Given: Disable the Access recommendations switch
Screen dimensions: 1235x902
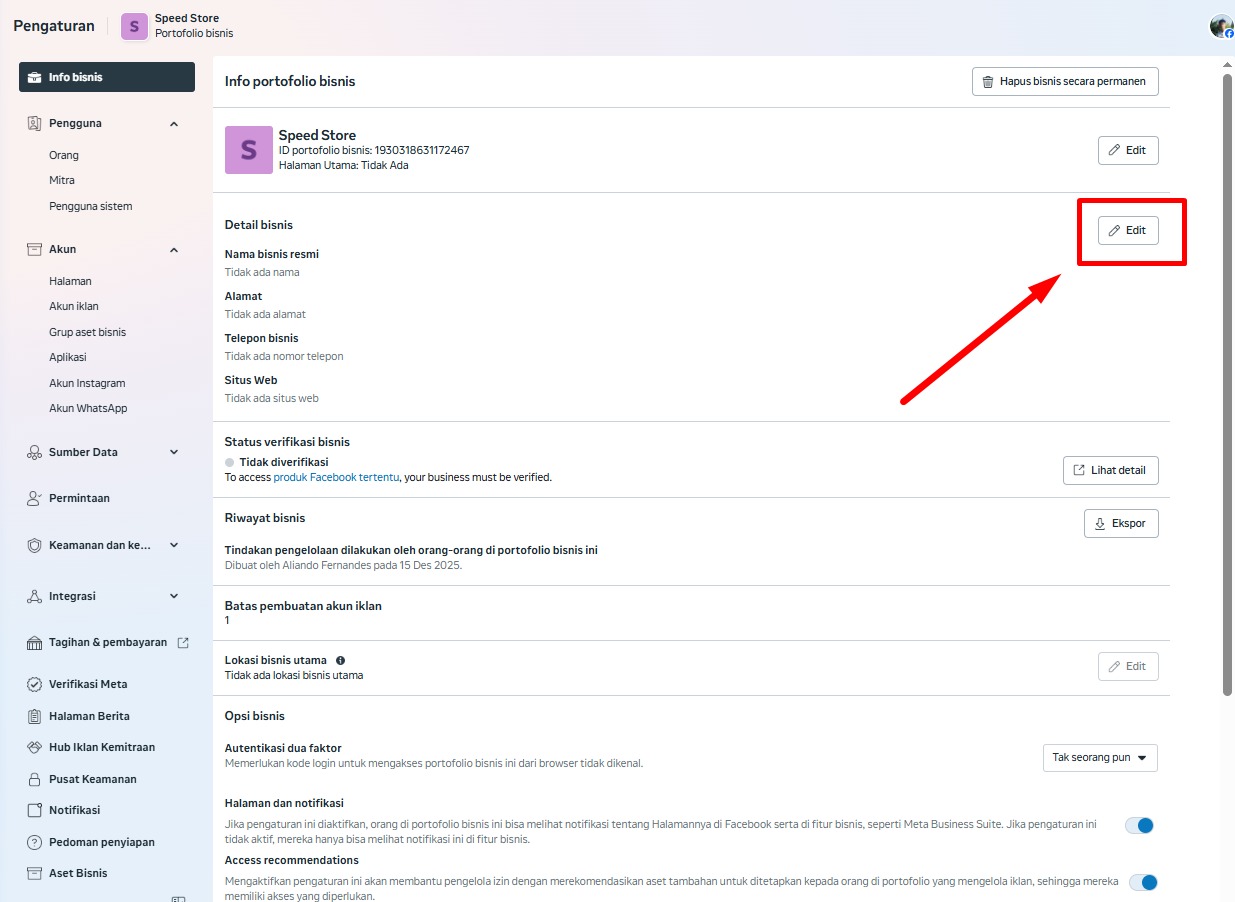Looking at the screenshot, I should (x=1143, y=882).
